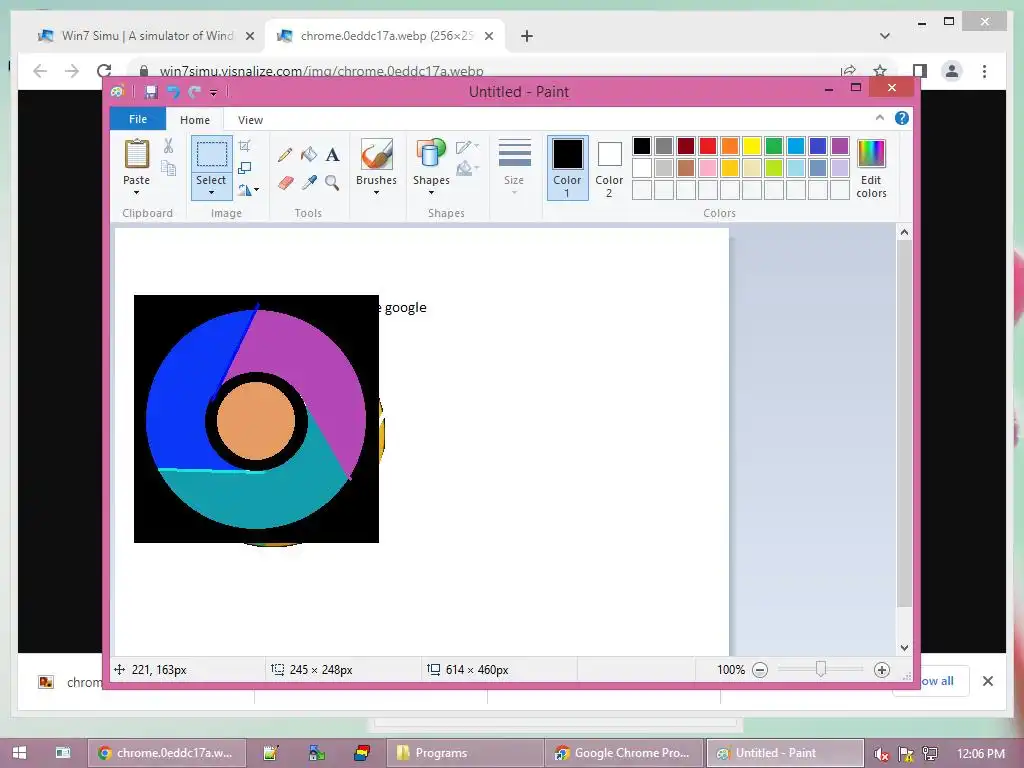Bookmark this page with the star icon
The width and height of the screenshot is (1024, 768).
click(880, 71)
